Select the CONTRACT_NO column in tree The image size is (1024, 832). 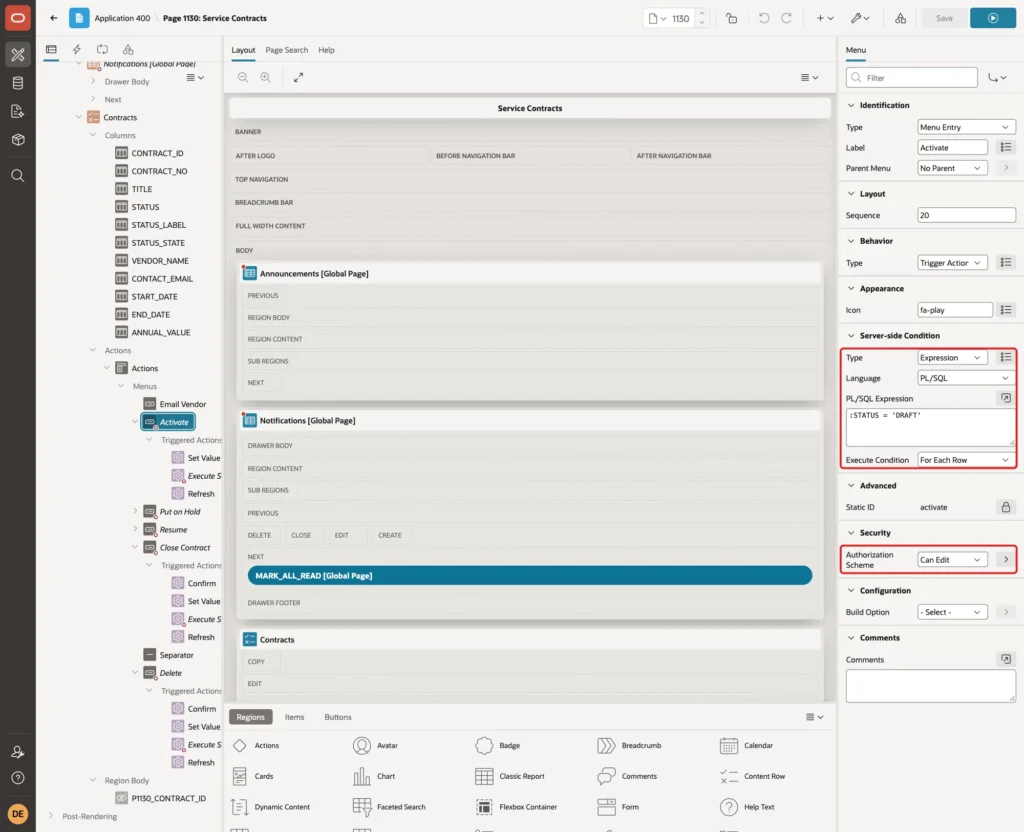(152, 171)
